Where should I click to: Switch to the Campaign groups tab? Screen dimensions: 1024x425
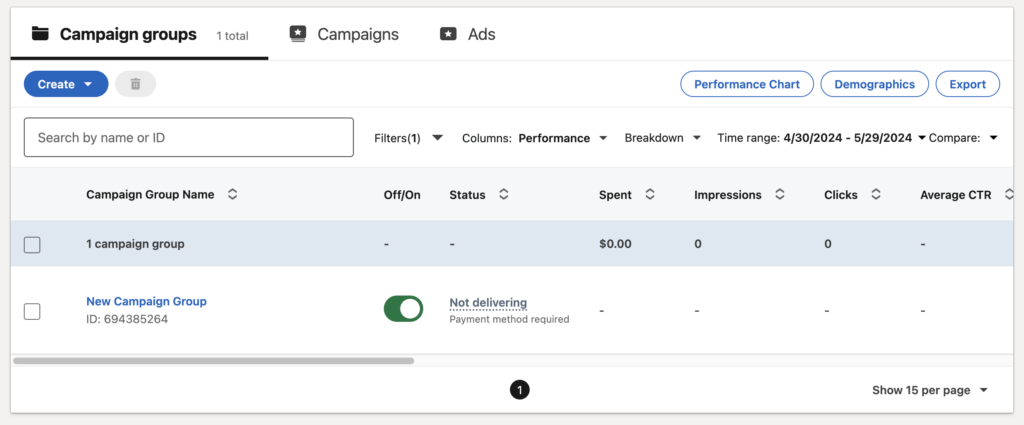click(x=139, y=35)
